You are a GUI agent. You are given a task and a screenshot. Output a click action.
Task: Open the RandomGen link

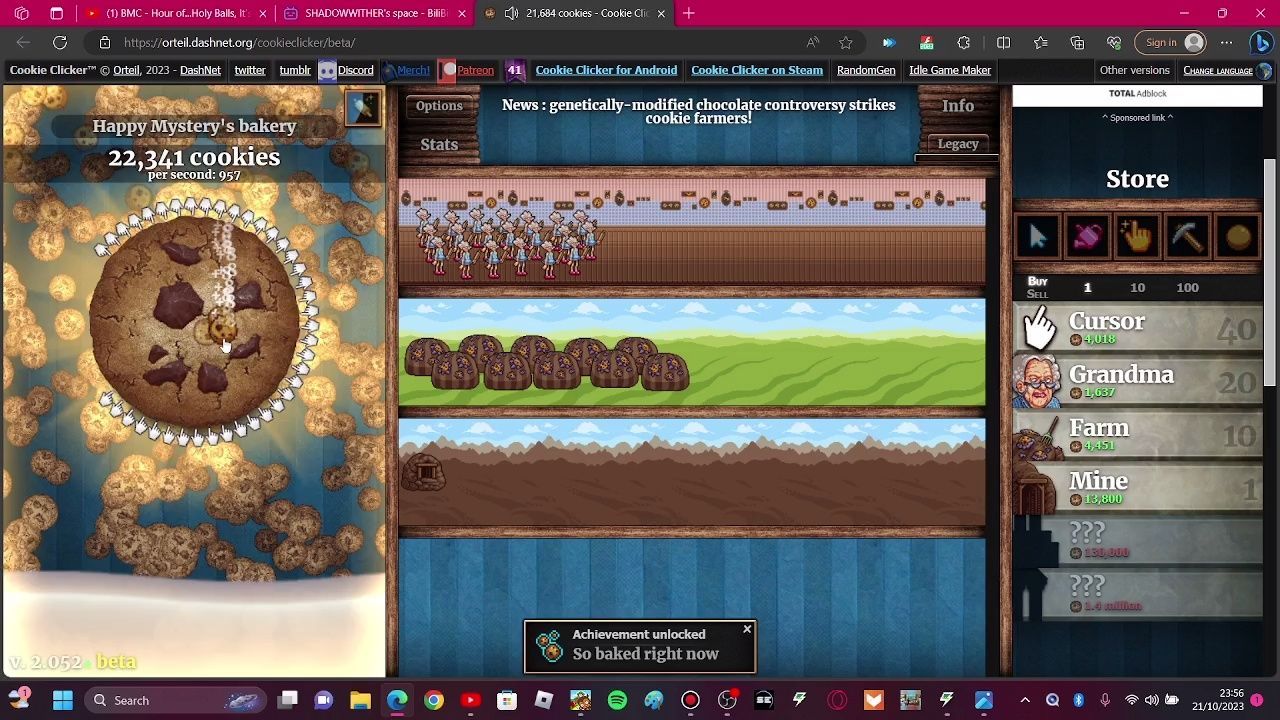coord(866,70)
